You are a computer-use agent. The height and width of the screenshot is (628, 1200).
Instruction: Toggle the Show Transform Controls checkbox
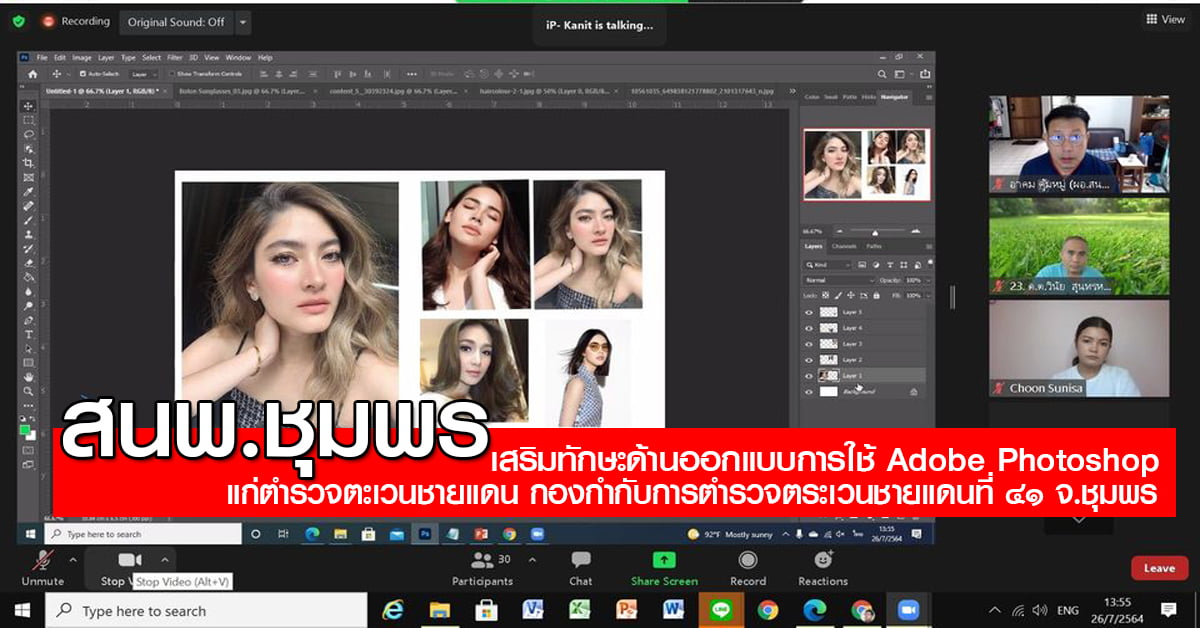pos(172,74)
